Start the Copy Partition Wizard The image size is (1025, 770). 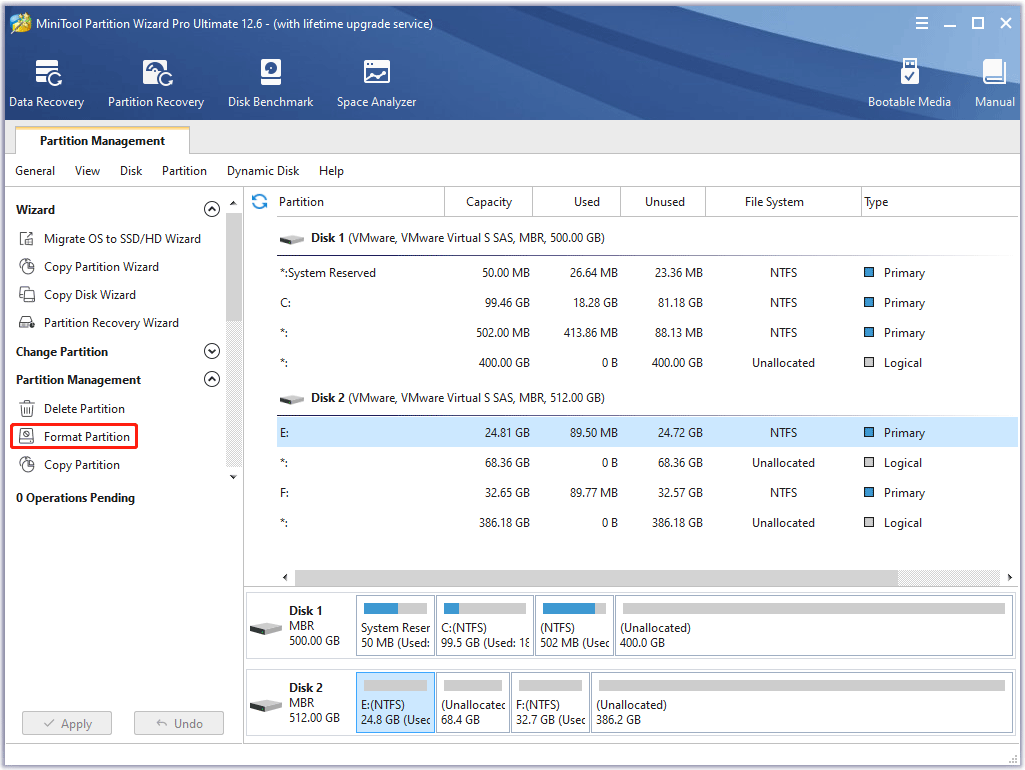[89, 267]
